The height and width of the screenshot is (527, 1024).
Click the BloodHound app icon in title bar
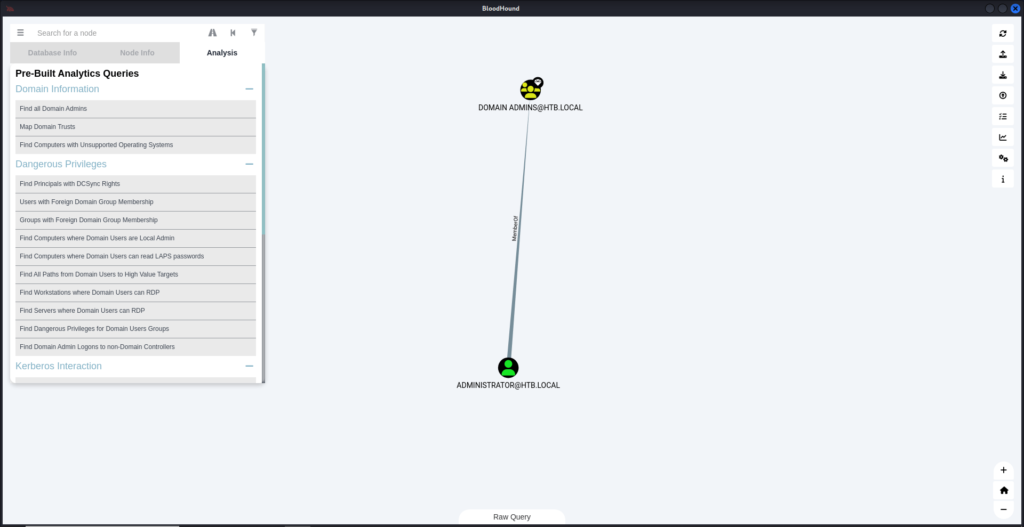pos(10,8)
